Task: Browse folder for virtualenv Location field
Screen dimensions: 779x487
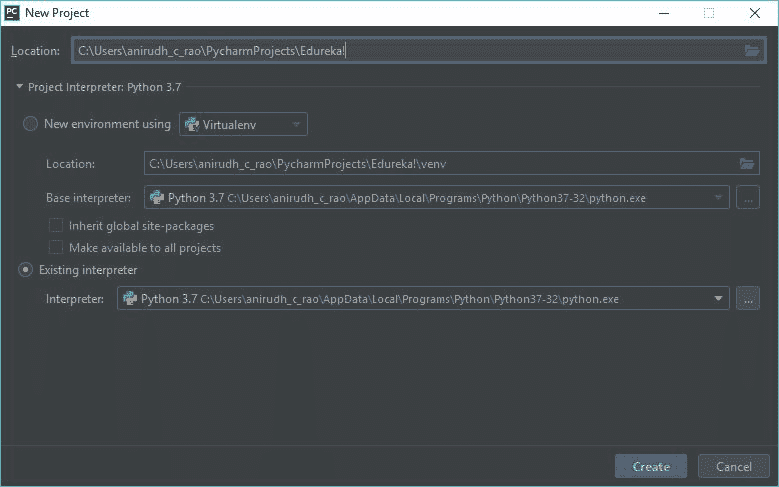Action: [x=747, y=163]
